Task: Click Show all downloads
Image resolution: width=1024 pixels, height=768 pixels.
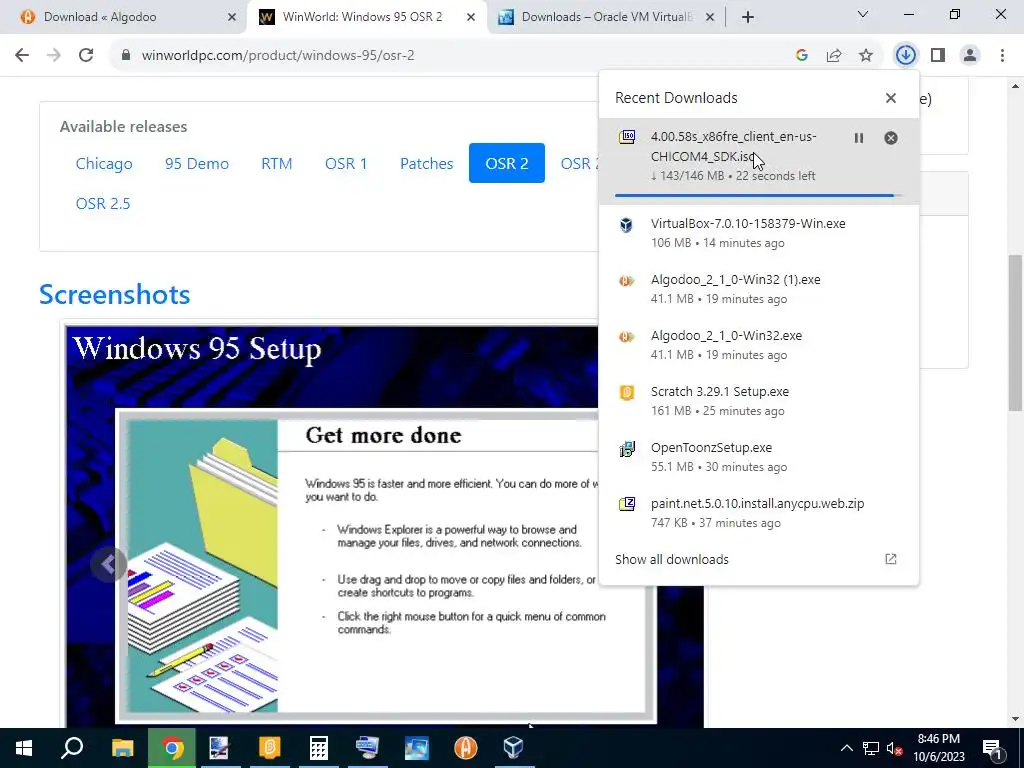Action: (x=671, y=559)
